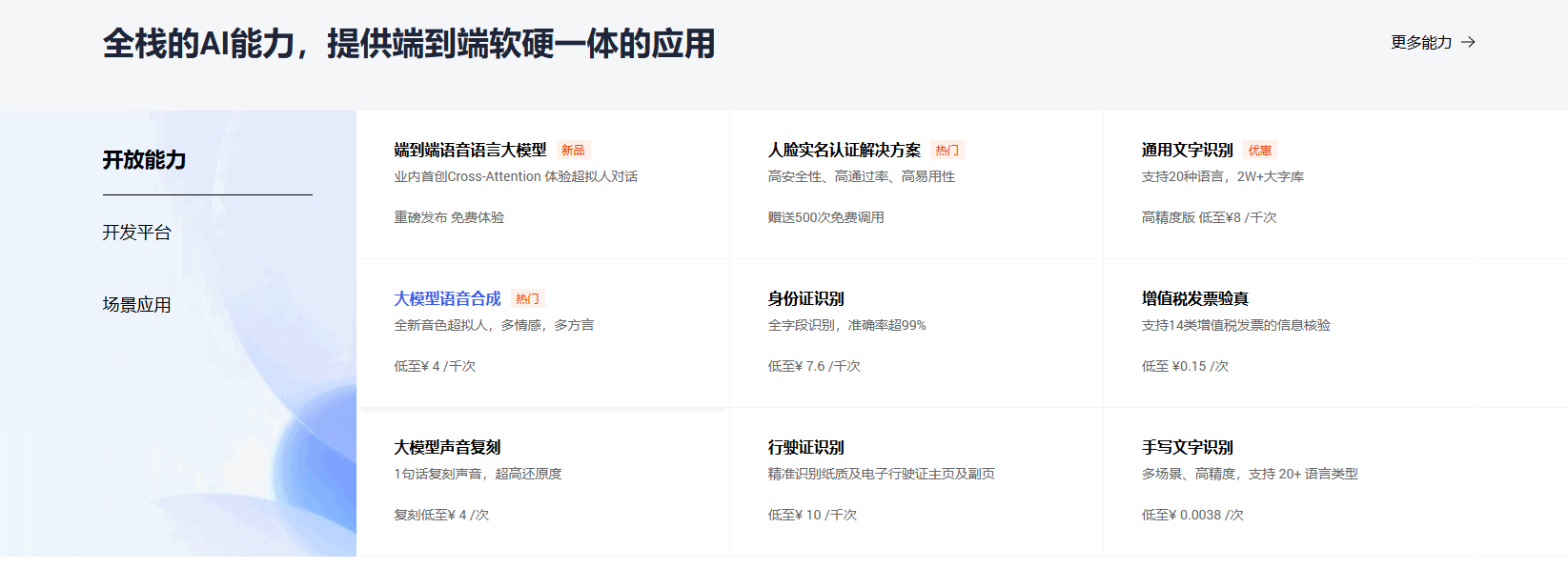This screenshot has height=569, width=1568.
Task: Click price text 低至¥ 4 /千次
Action: pyautogui.click(x=436, y=366)
